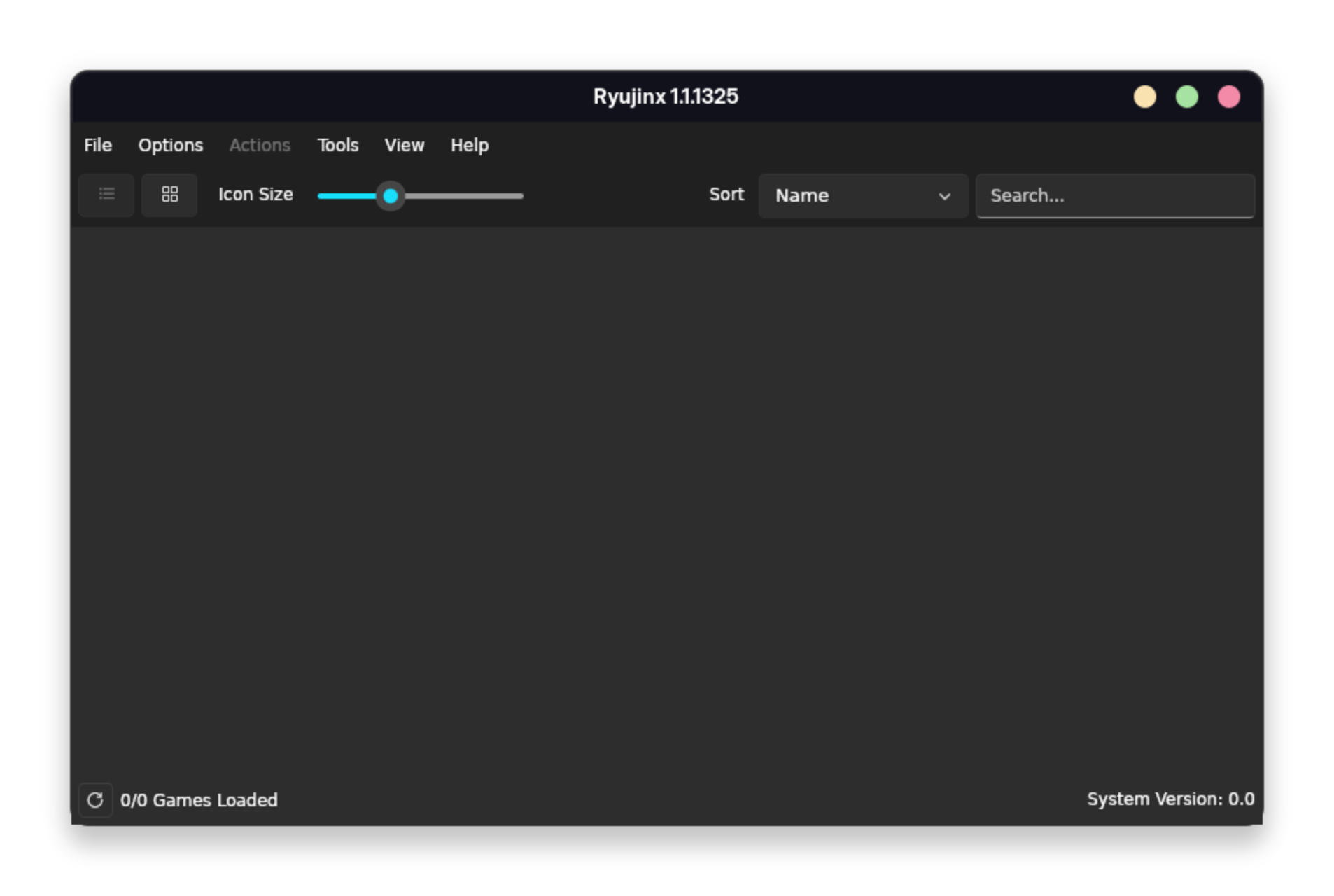Click the yellow window control dot
Image resolution: width=1334 pixels, height=896 pixels.
tap(1144, 97)
